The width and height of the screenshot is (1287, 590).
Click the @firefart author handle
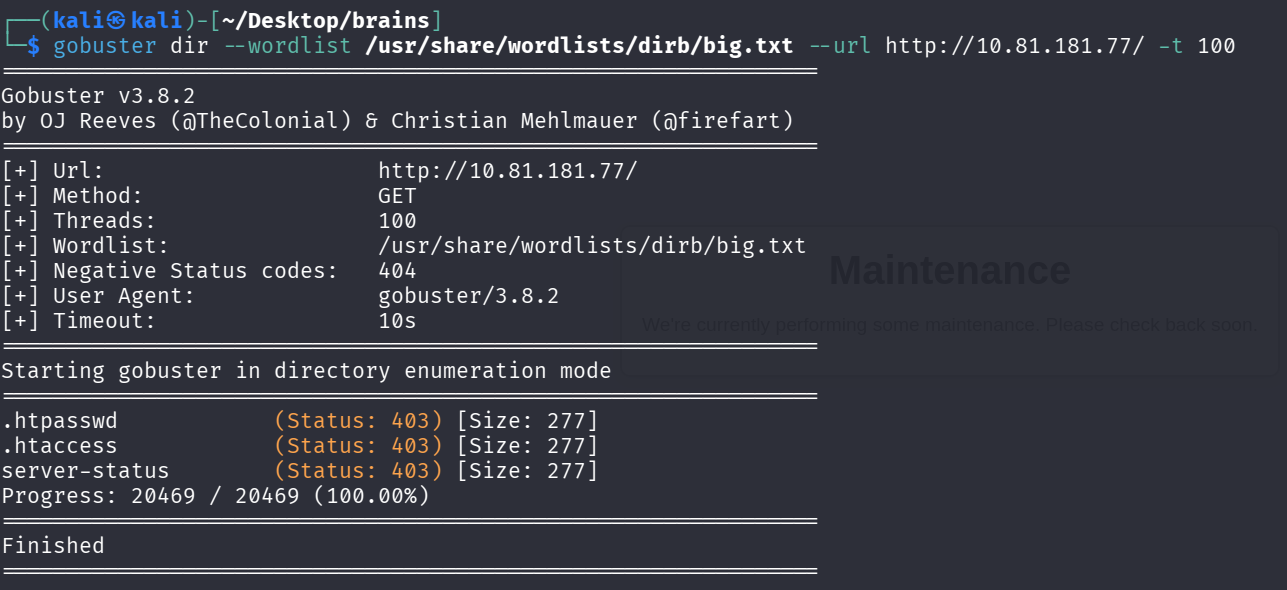pyautogui.click(x=722, y=121)
